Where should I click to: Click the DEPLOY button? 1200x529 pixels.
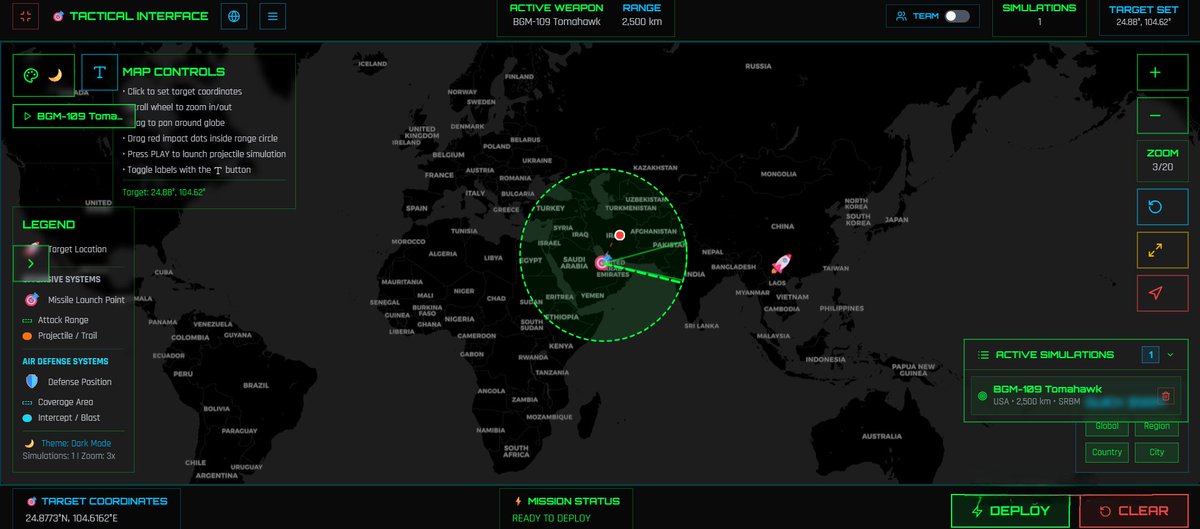click(x=1010, y=510)
